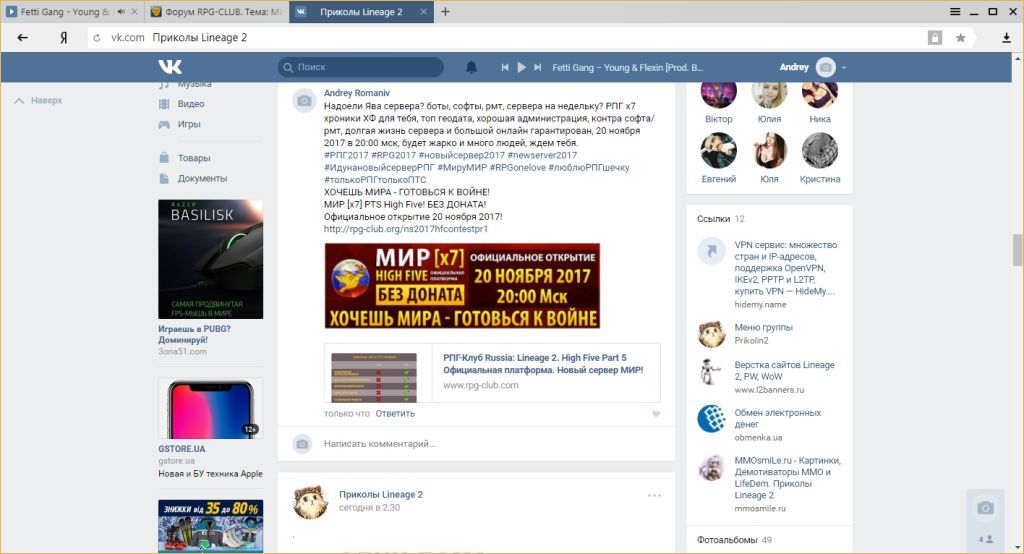This screenshot has width=1024, height=554.
Task: Switch to the Fetti Gang tab
Action: tap(65, 12)
